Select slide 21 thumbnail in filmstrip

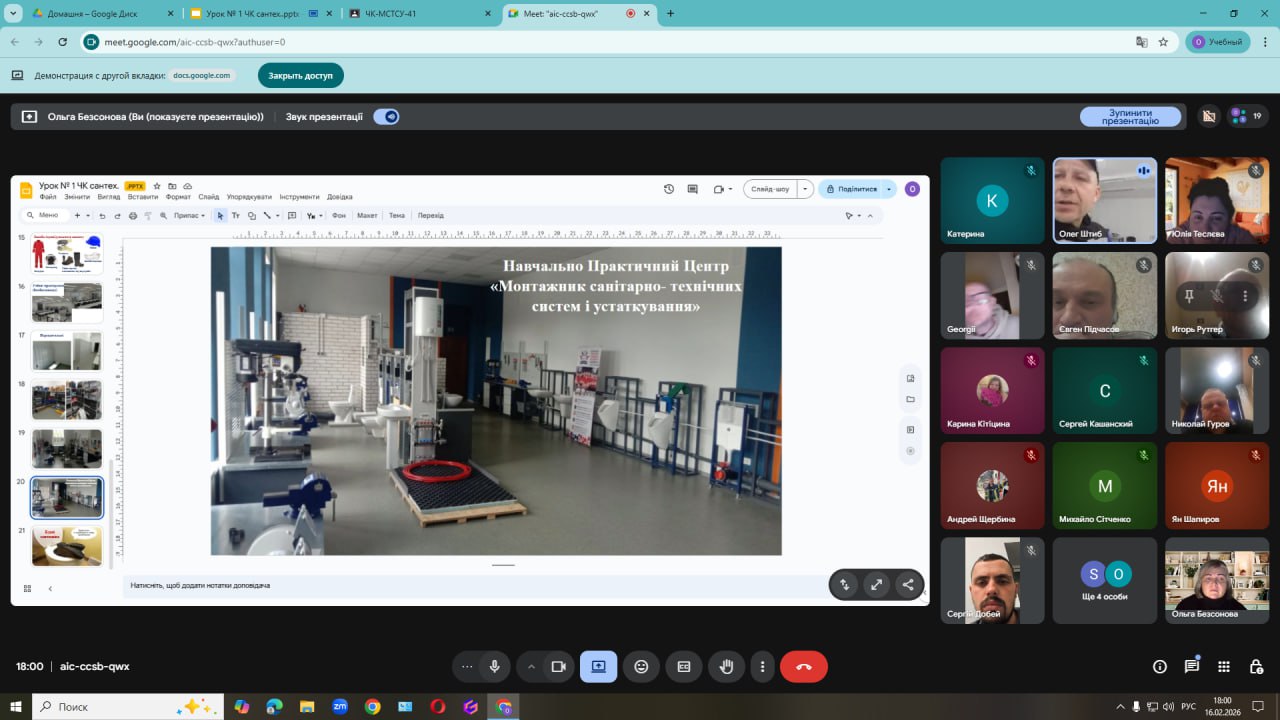(67, 546)
